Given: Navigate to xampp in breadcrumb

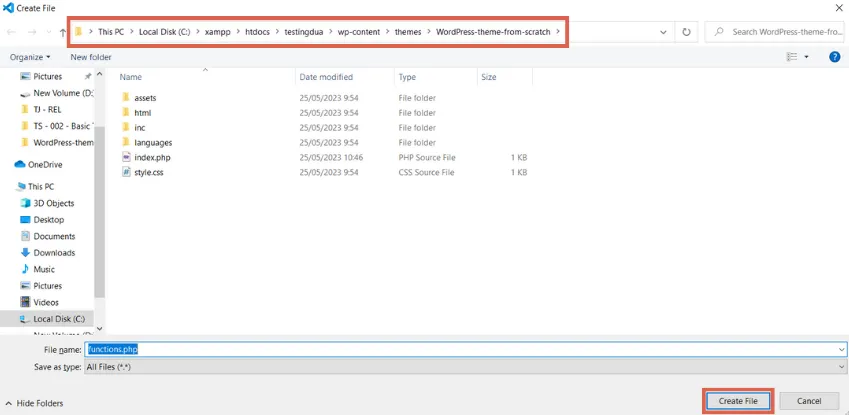Looking at the screenshot, I should coord(218,32).
